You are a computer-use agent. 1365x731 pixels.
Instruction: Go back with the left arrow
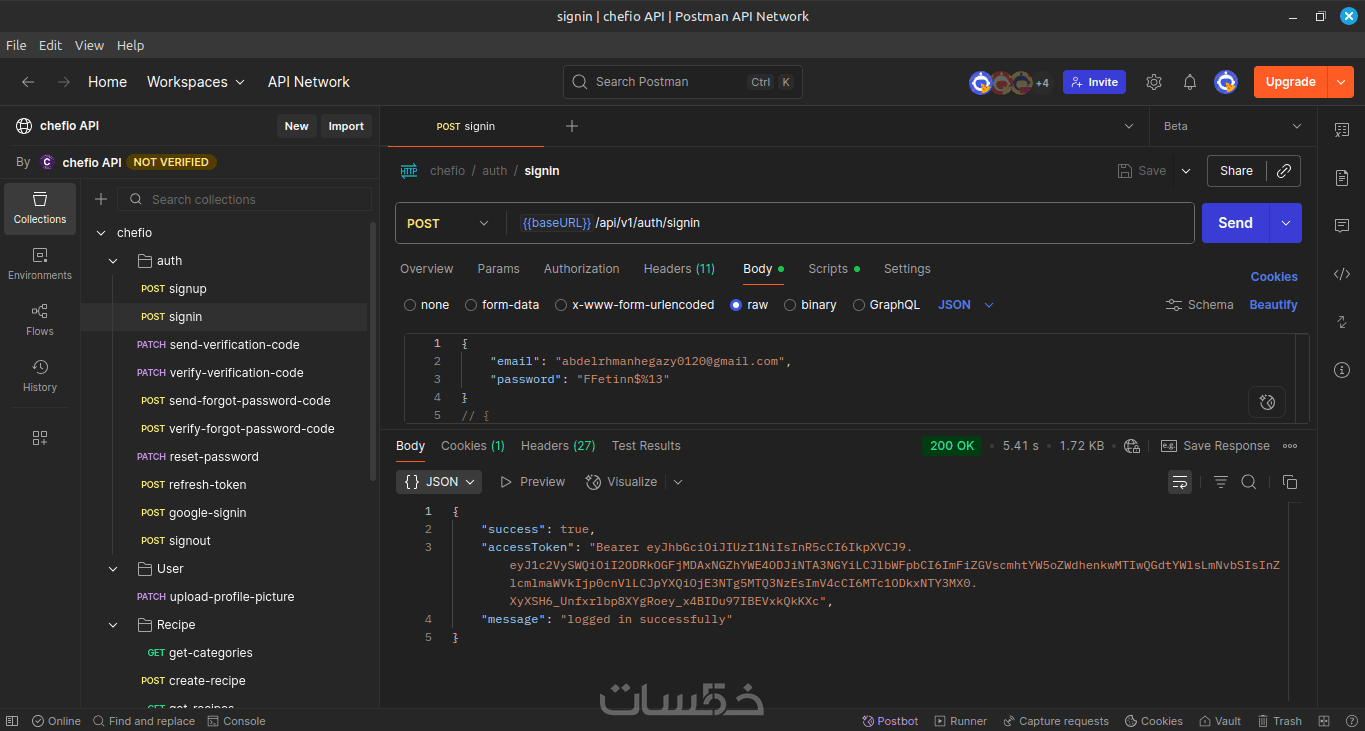[28, 82]
